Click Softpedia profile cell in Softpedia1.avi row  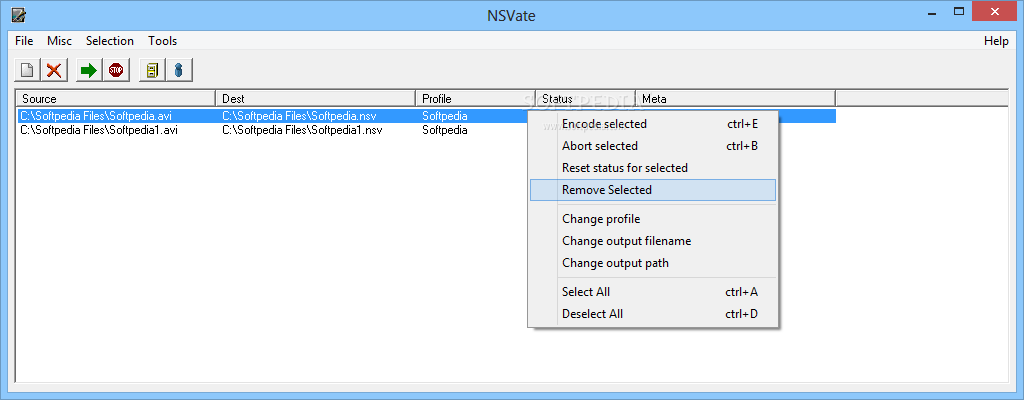pos(445,130)
